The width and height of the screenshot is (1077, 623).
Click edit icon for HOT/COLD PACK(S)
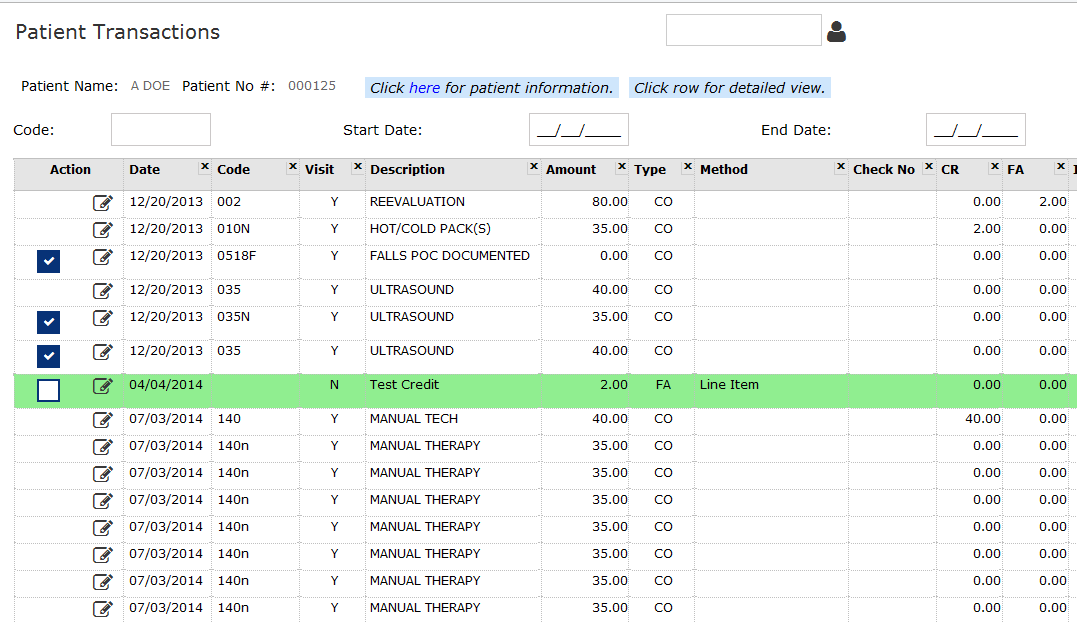[x=103, y=230]
